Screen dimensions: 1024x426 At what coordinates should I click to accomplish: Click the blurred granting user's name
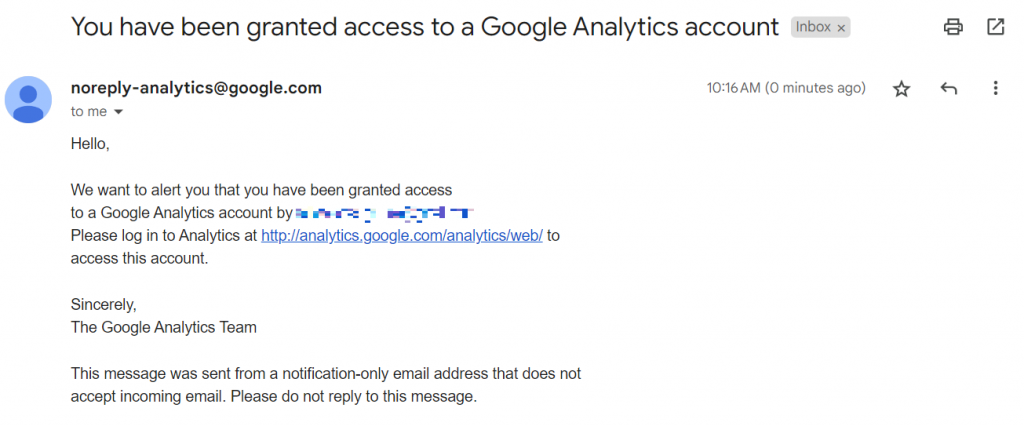click(384, 213)
